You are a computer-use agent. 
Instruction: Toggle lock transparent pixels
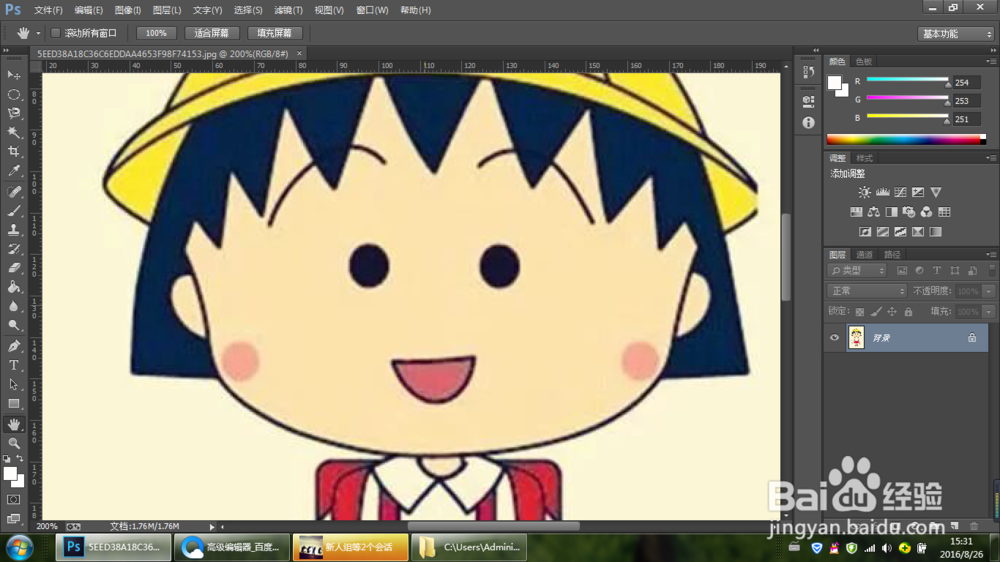(860, 311)
